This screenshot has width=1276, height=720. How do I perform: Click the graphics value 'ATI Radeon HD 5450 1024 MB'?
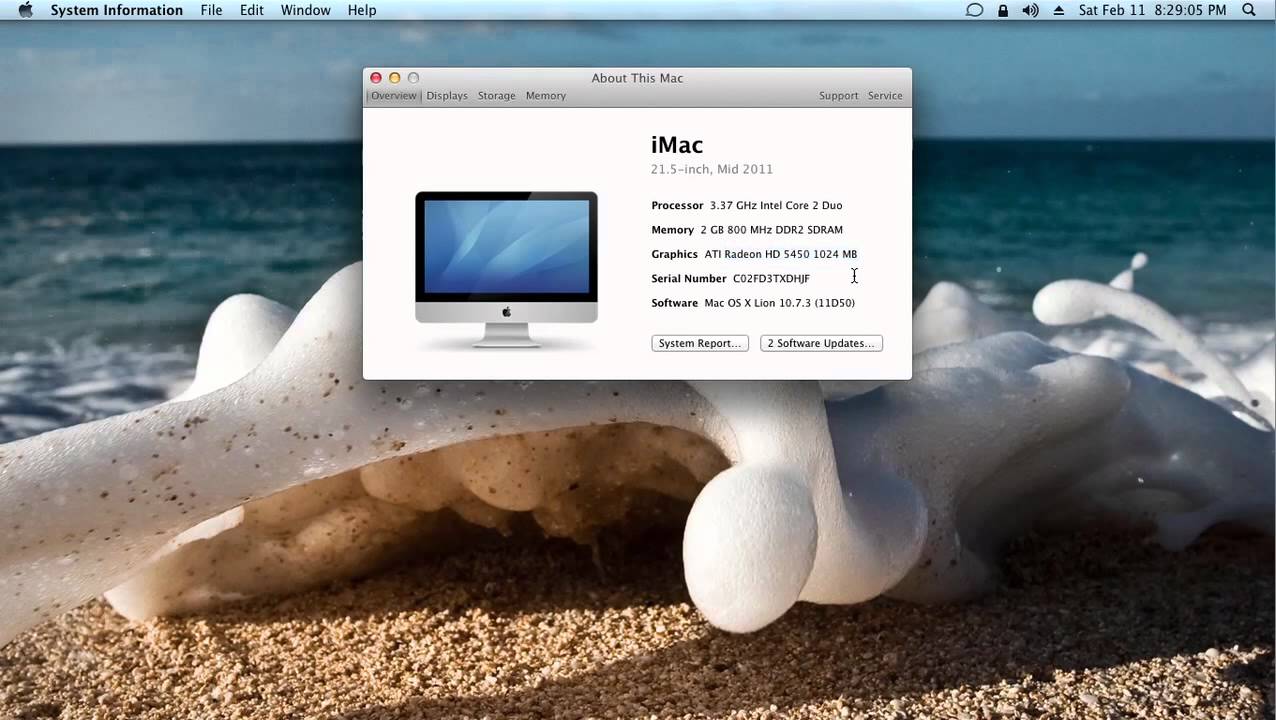(x=781, y=254)
